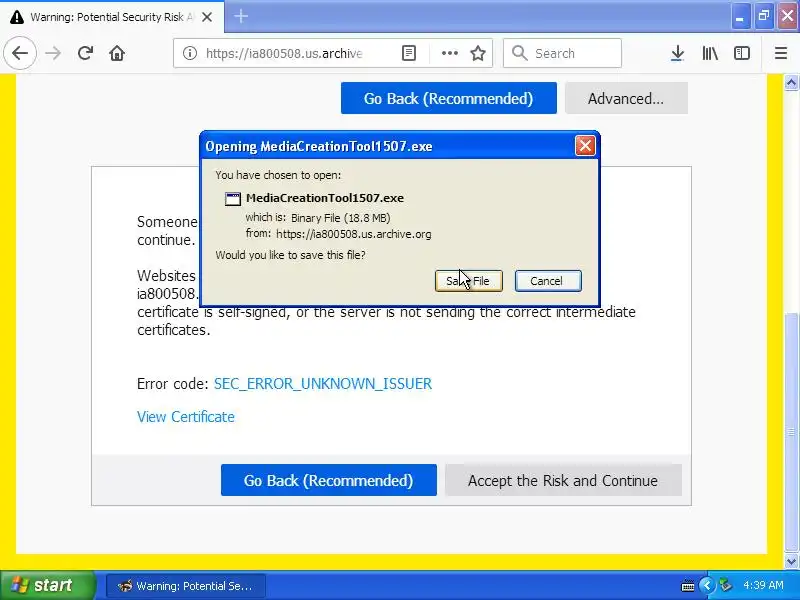Open page actions three-dot menu
Image resolution: width=800 pixels, height=600 pixels.
click(449, 53)
